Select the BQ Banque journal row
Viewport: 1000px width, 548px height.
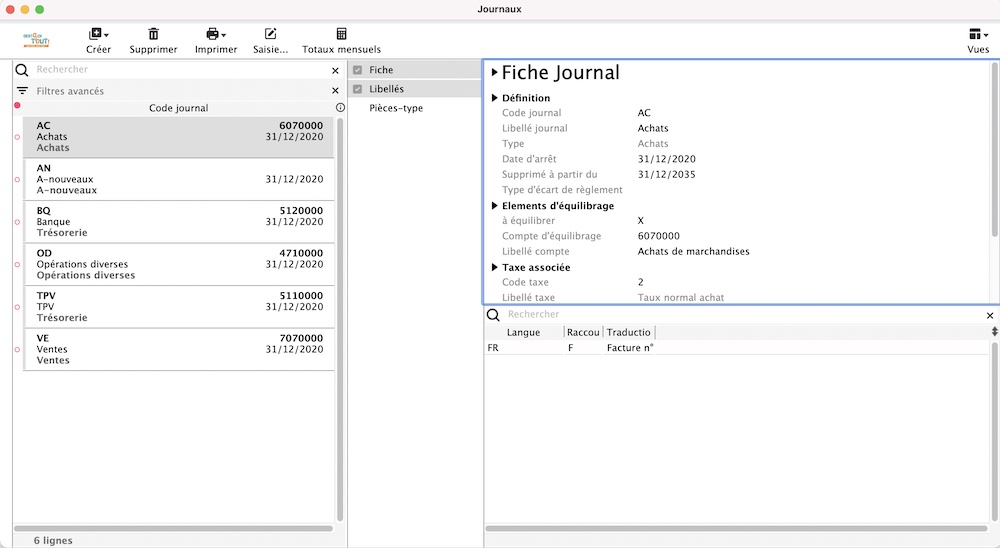coord(179,222)
